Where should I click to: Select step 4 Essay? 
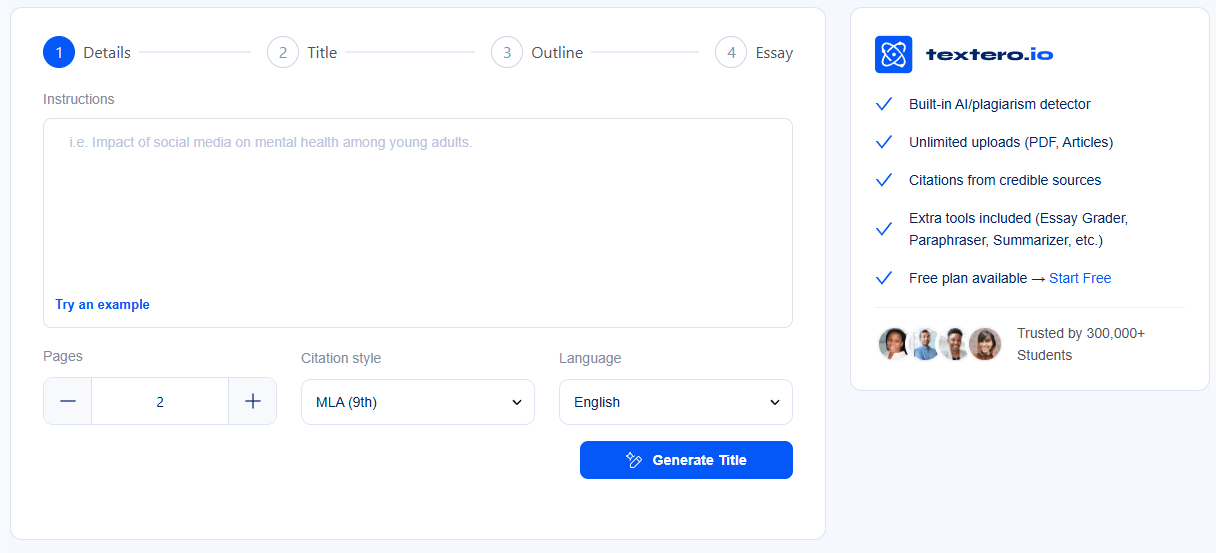coord(731,52)
